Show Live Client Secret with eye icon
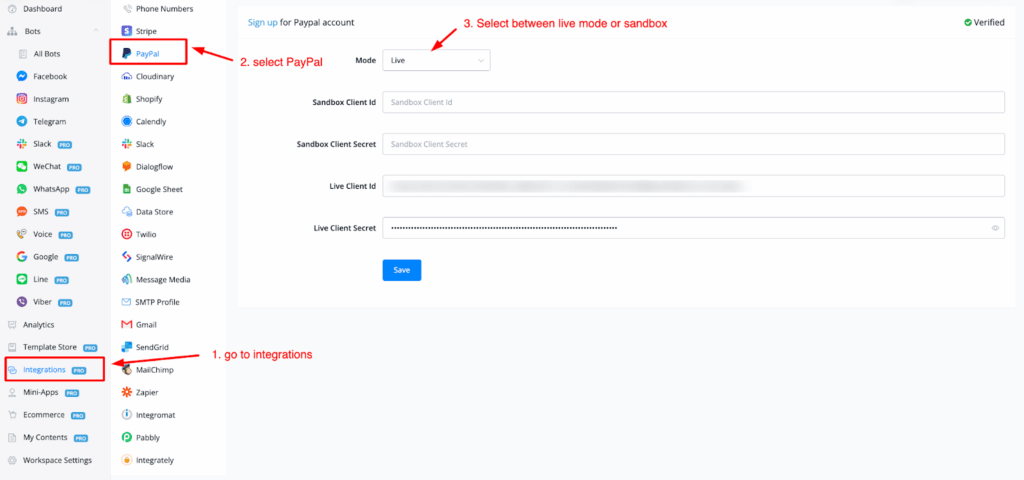1024x480 pixels. [995, 228]
